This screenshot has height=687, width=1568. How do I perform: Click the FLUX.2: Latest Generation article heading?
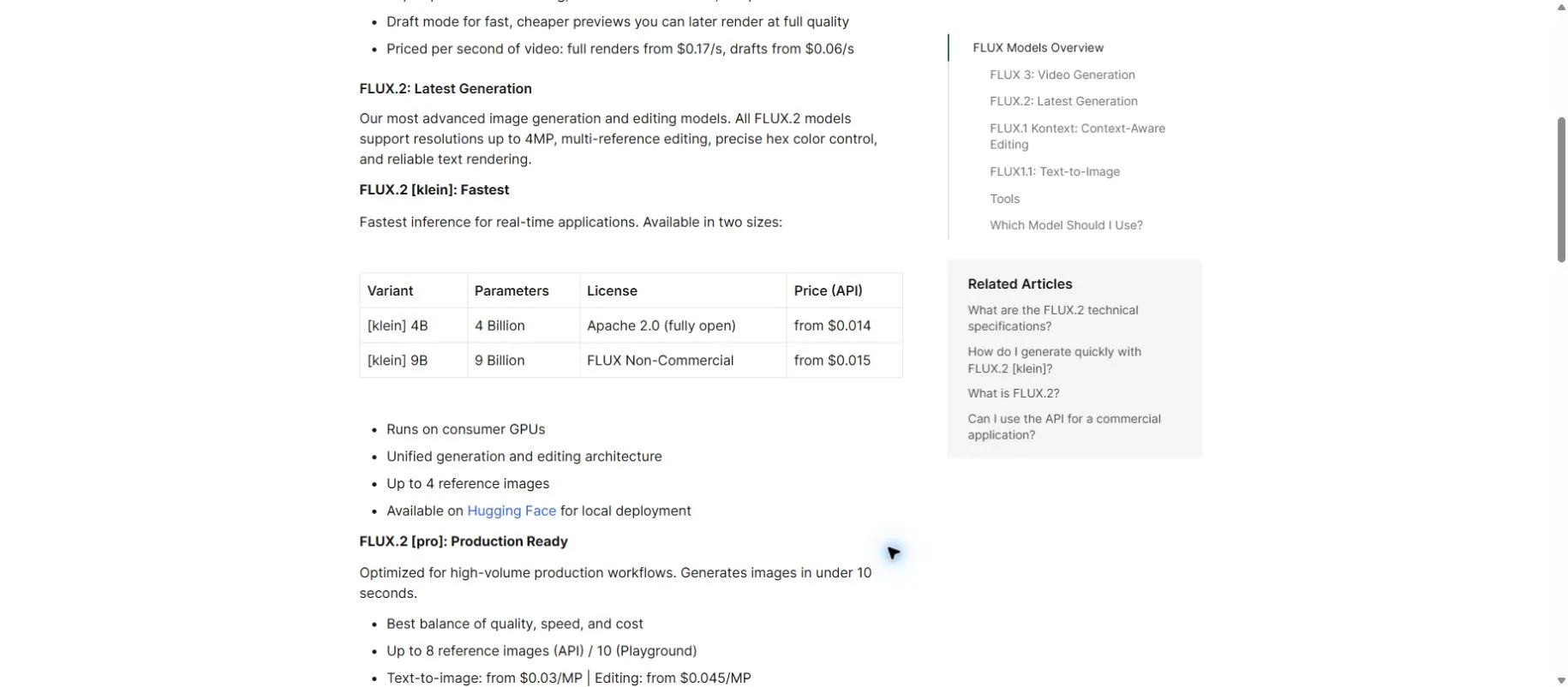click(x=446, y=89)
